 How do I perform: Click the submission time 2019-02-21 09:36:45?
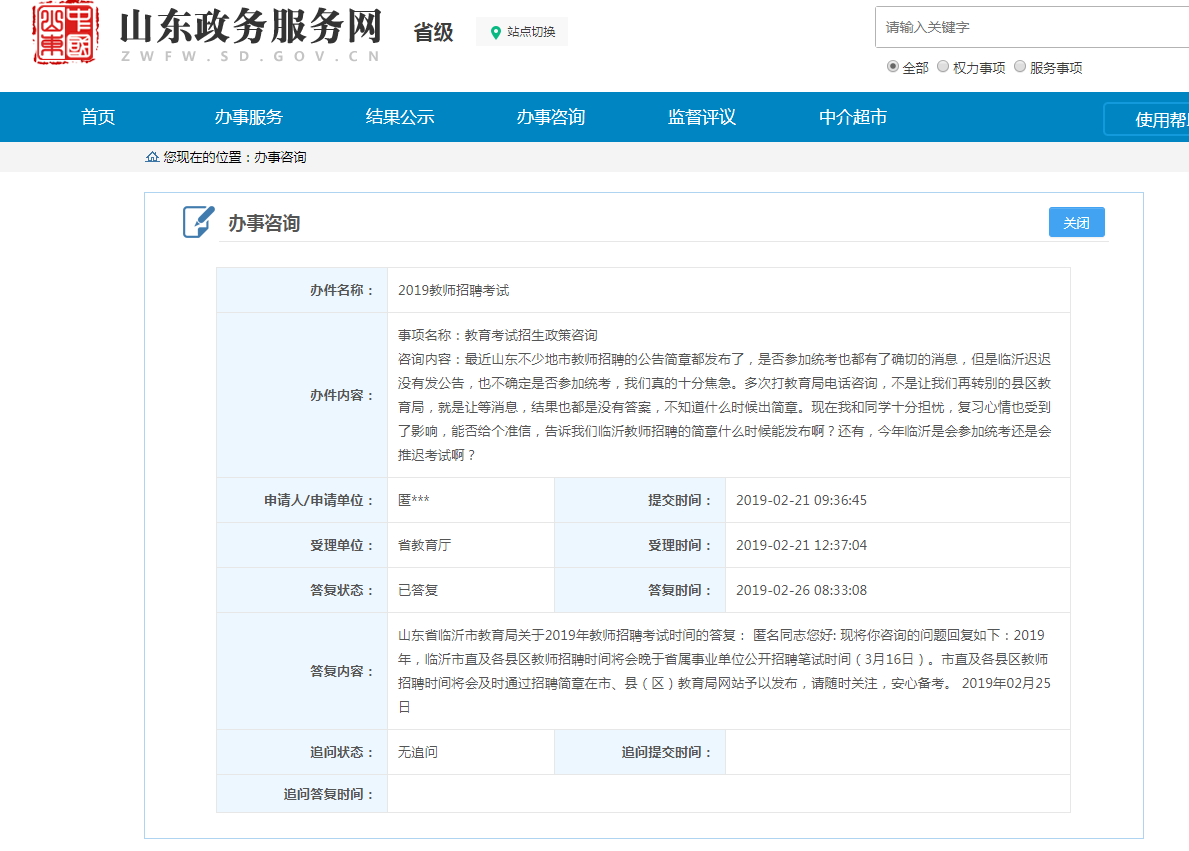click(801, 500)
